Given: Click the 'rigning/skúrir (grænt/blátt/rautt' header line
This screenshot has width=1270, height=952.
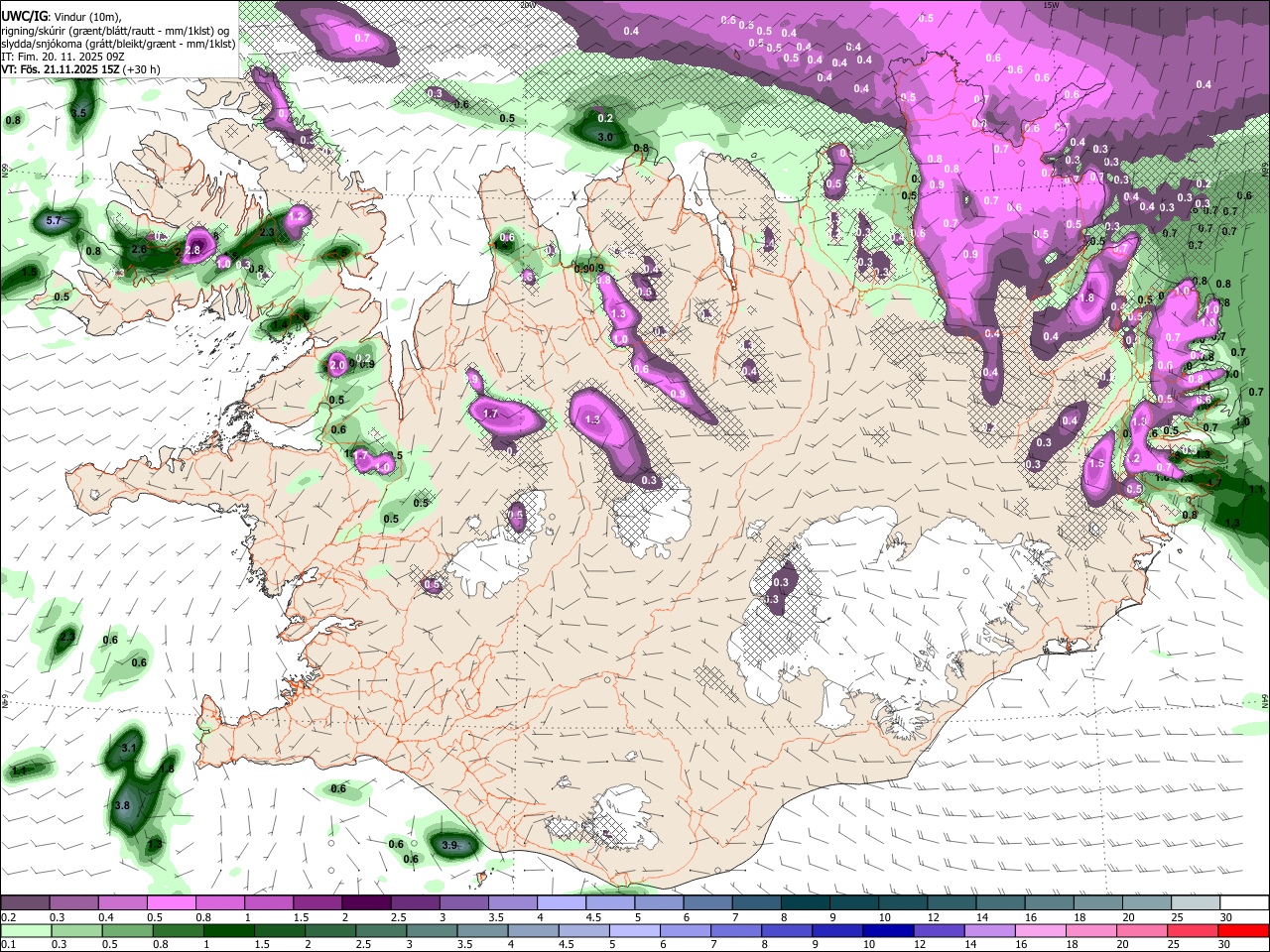Looking at the screenshot, I should coord(114,31).
